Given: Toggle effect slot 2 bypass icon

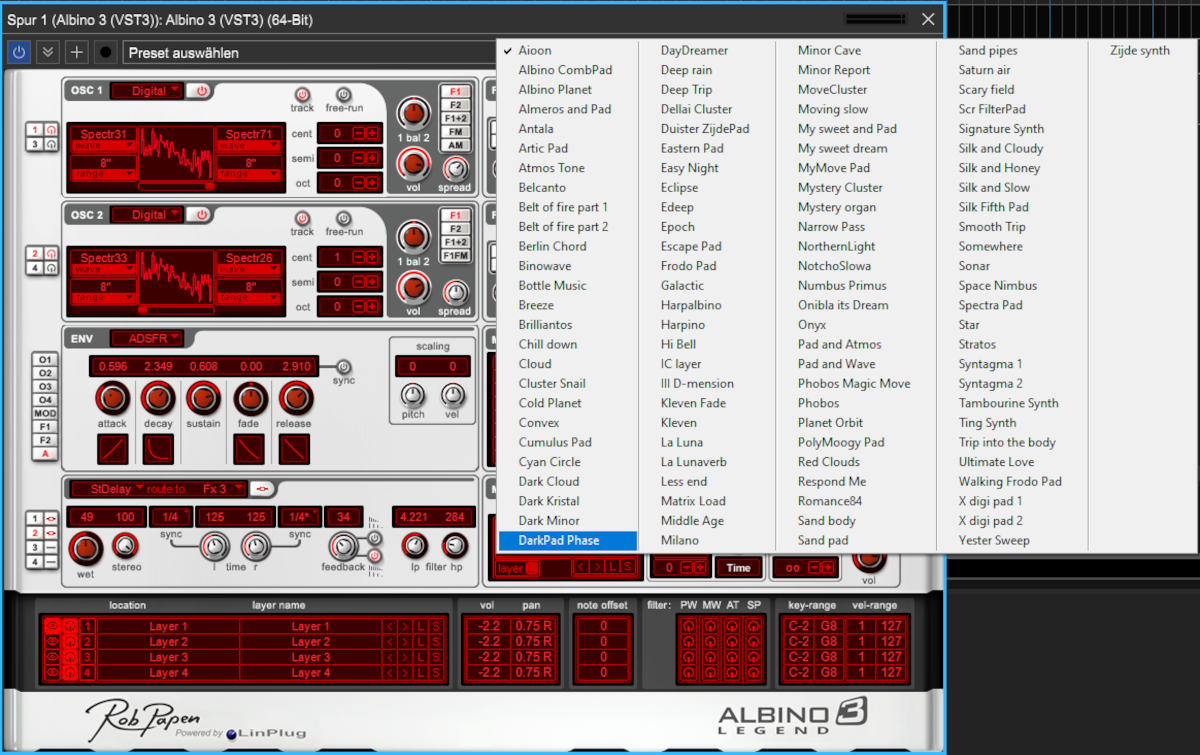Looking at the screenshot, I should point(50,533).
